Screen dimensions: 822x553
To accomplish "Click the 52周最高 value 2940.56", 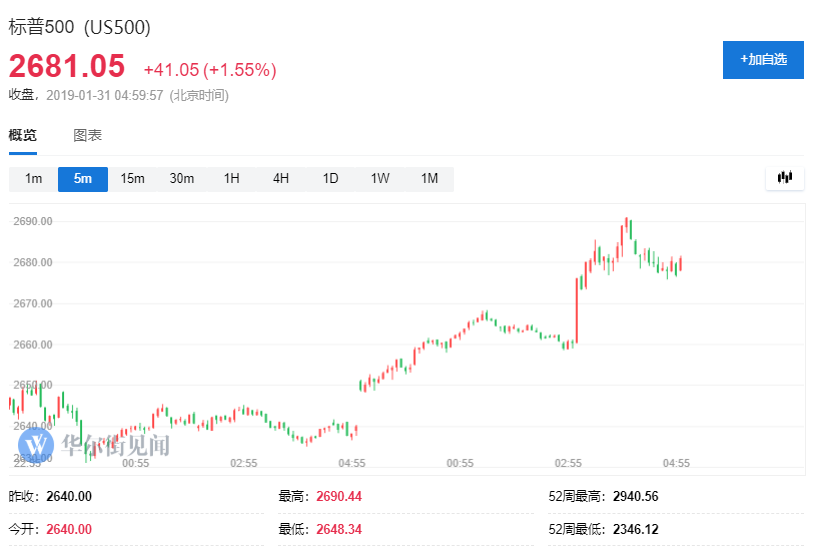I will [635, 496].
